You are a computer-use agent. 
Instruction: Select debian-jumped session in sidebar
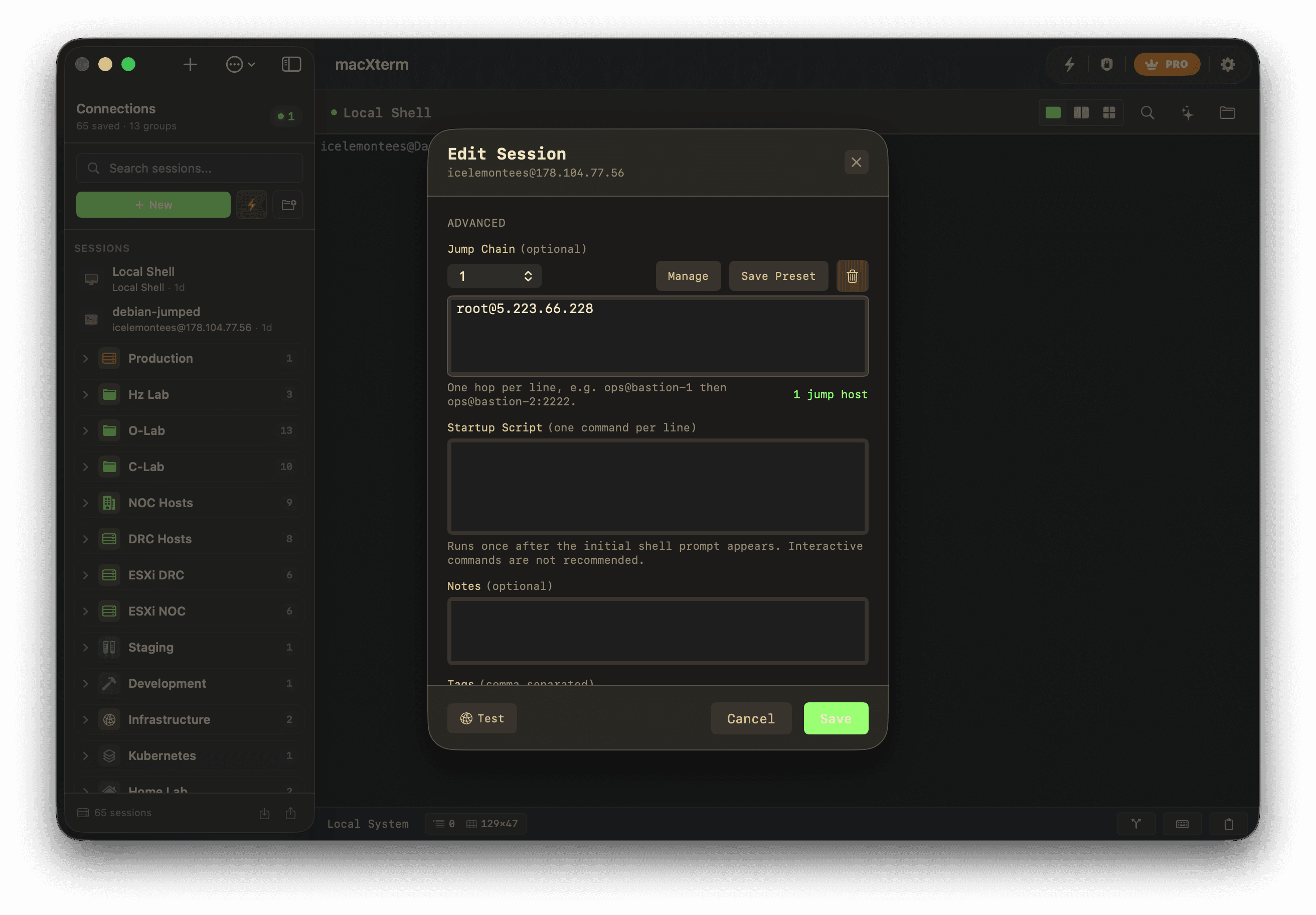[189, 319]
